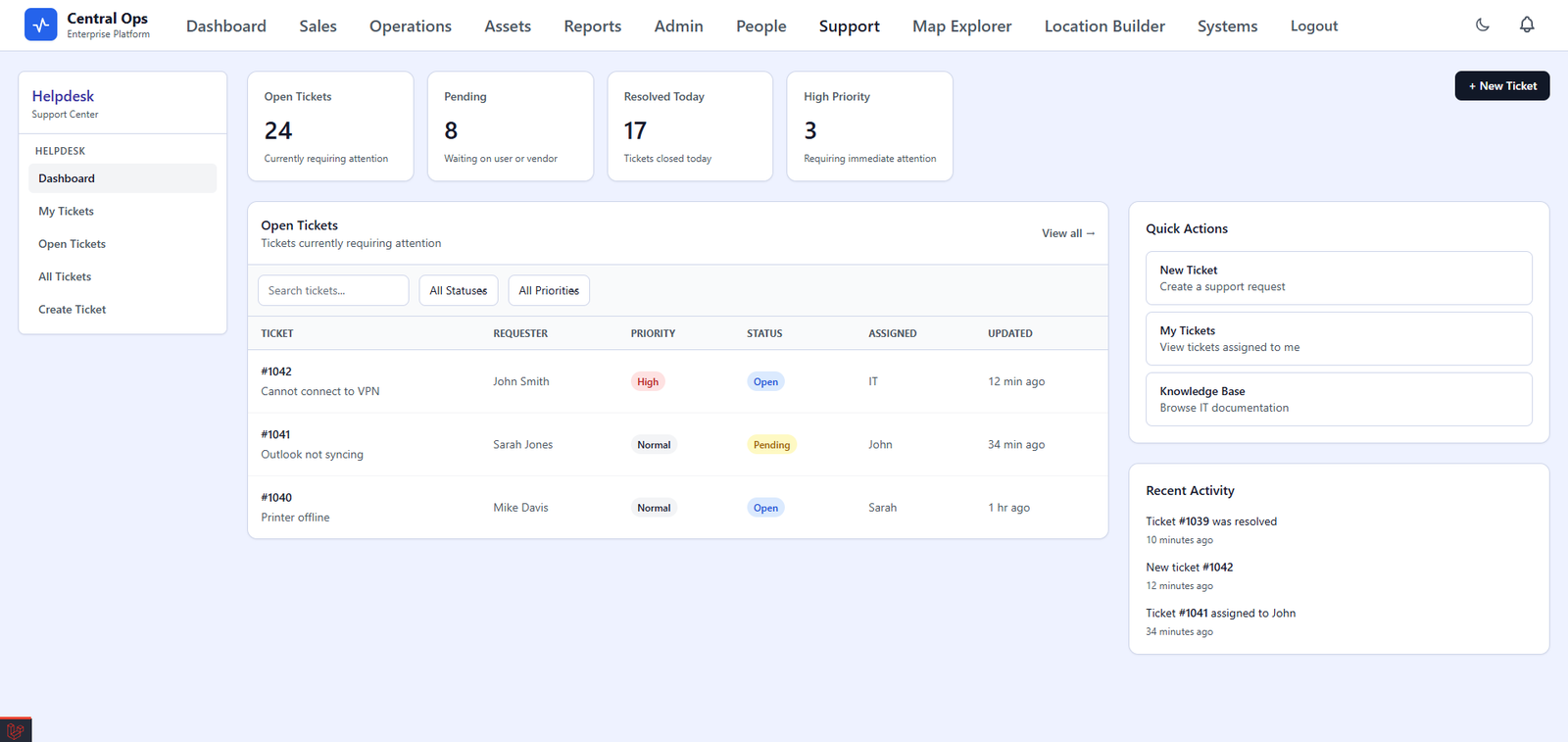Click the REQUESTER column header

pos(520,333)
